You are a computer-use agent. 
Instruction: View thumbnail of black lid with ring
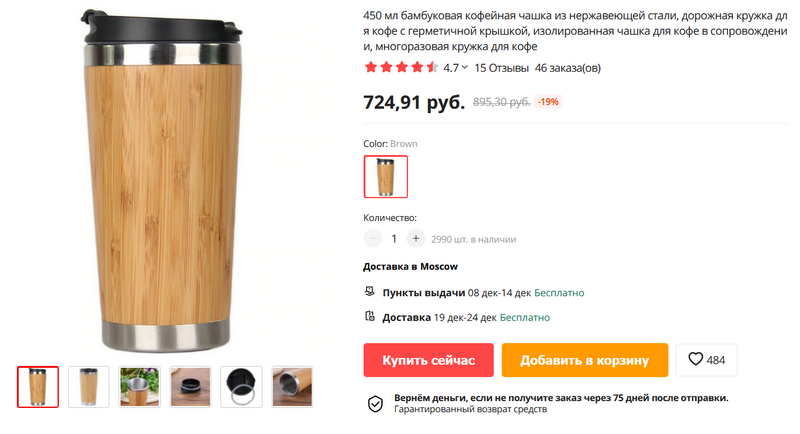(x=241, y=387)
